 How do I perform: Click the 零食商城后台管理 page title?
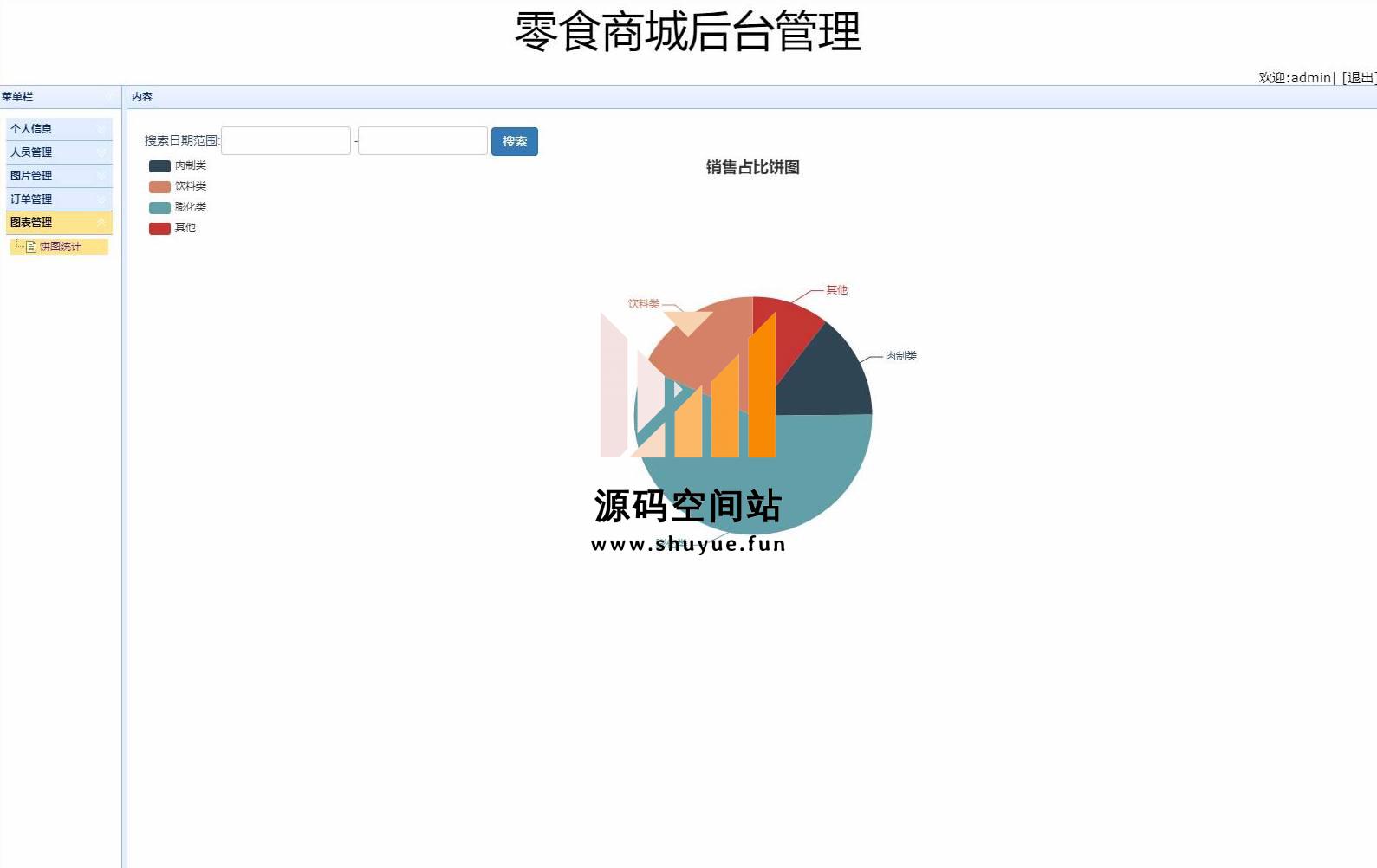pyautogui.click(x=688, y=32)
